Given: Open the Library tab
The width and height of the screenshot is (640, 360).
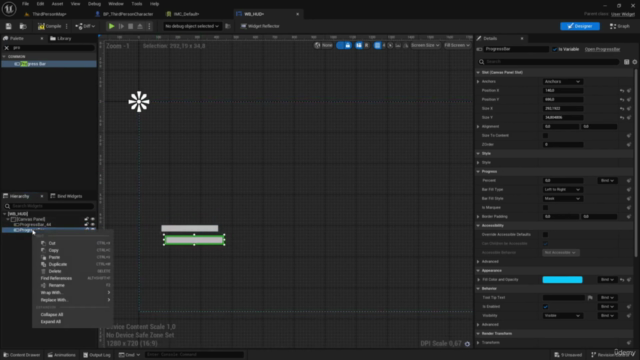Looking at the screenshot, I should click(60, 38).
